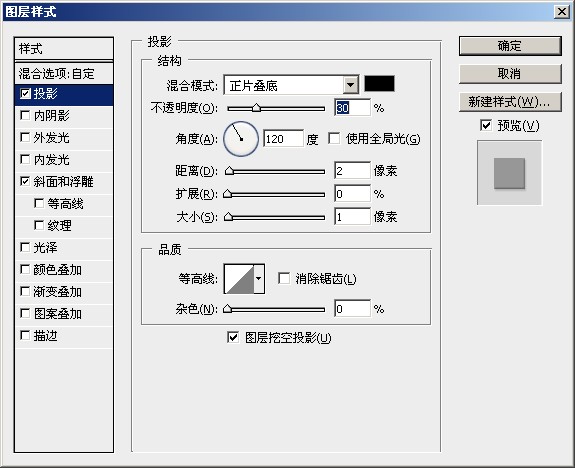The width and height of the screenshot is (575, 468).
Task: Select 混合选项:自定 entry
Action: click(x=64, y=73)
